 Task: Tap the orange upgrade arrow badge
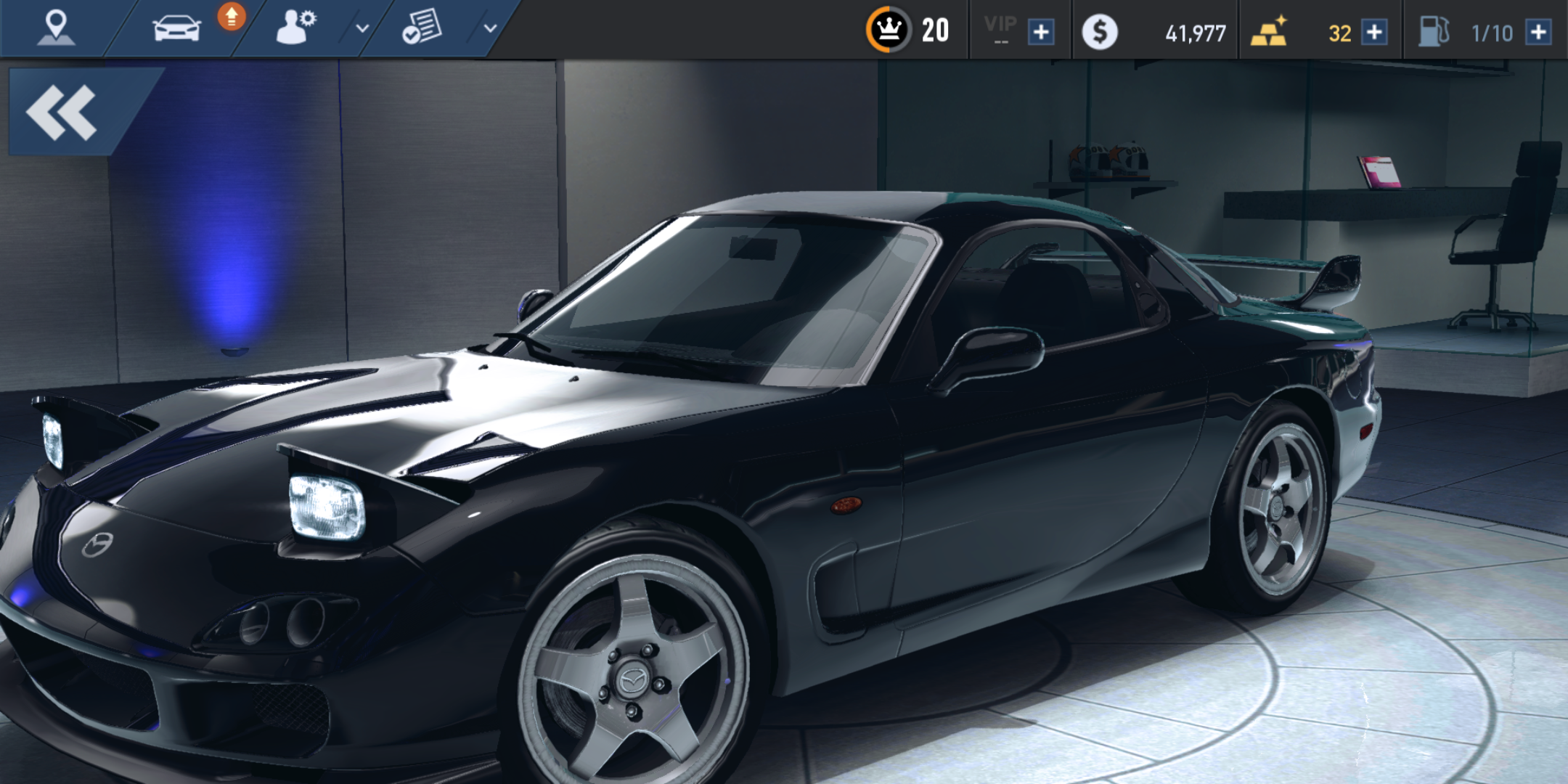[232, 17]
